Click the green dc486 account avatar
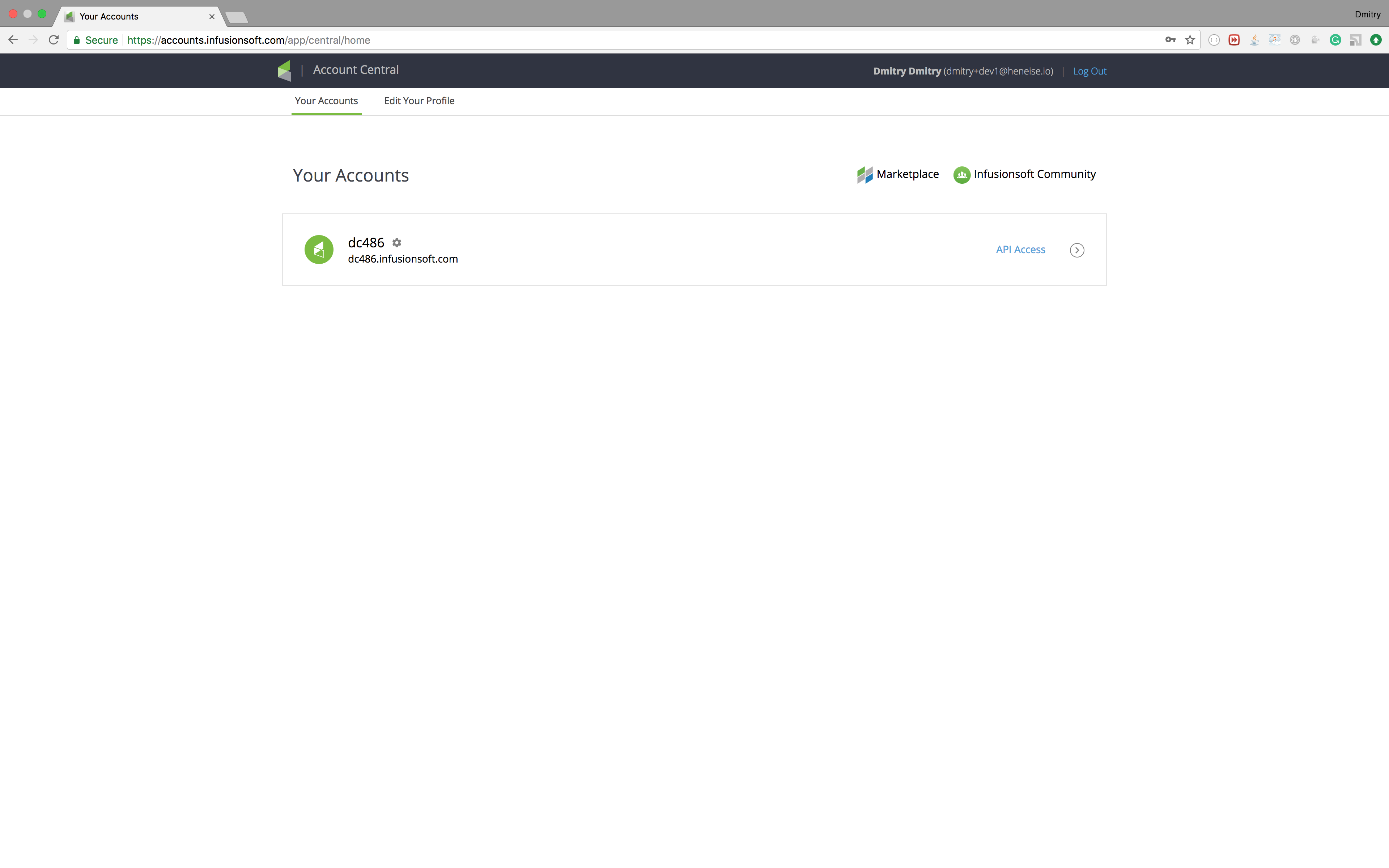The width and height of the screenshot is (1389, 868). pos(319,250)
